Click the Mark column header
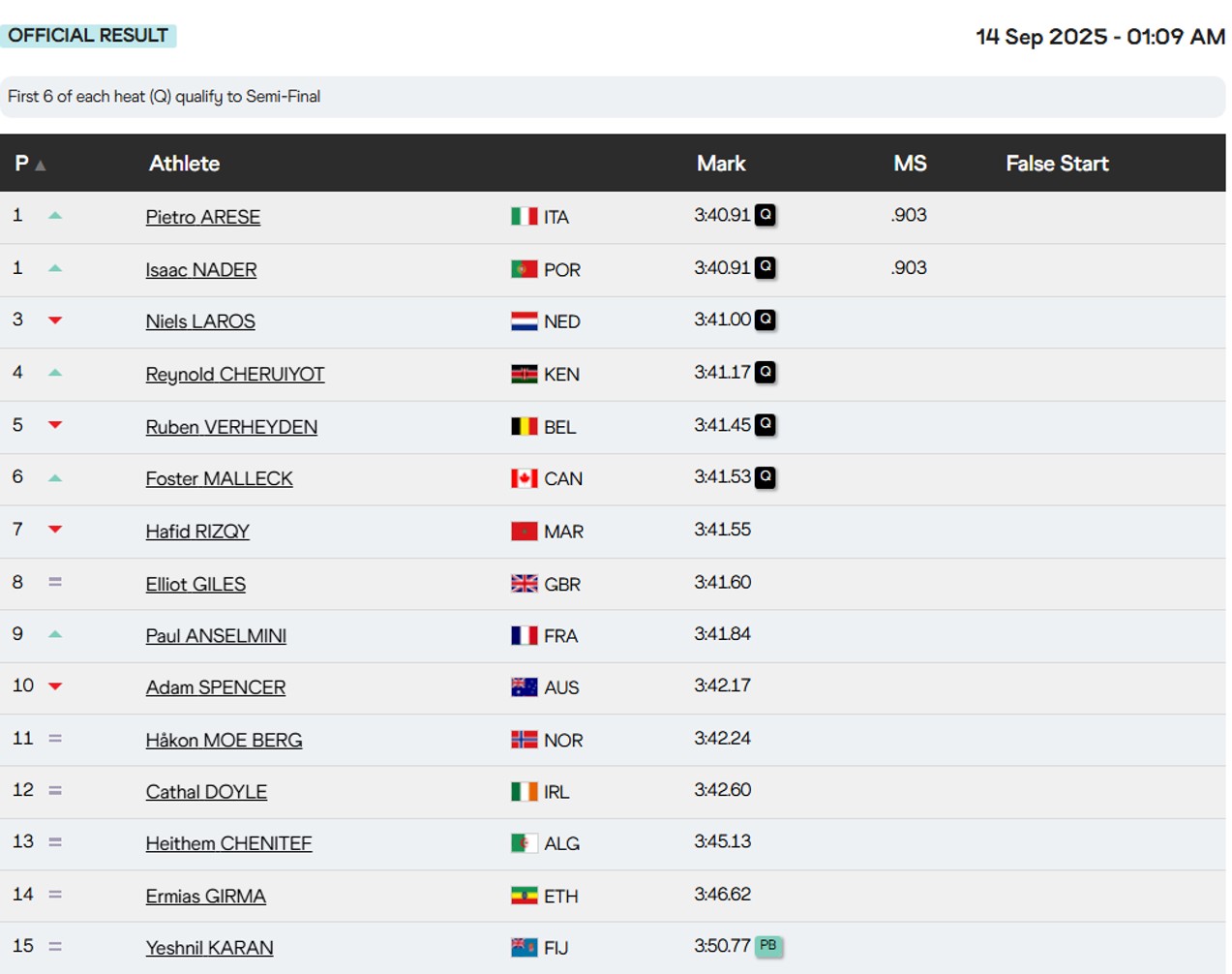The width and height of the screenshot is (1232, 974). click(720, 164)
